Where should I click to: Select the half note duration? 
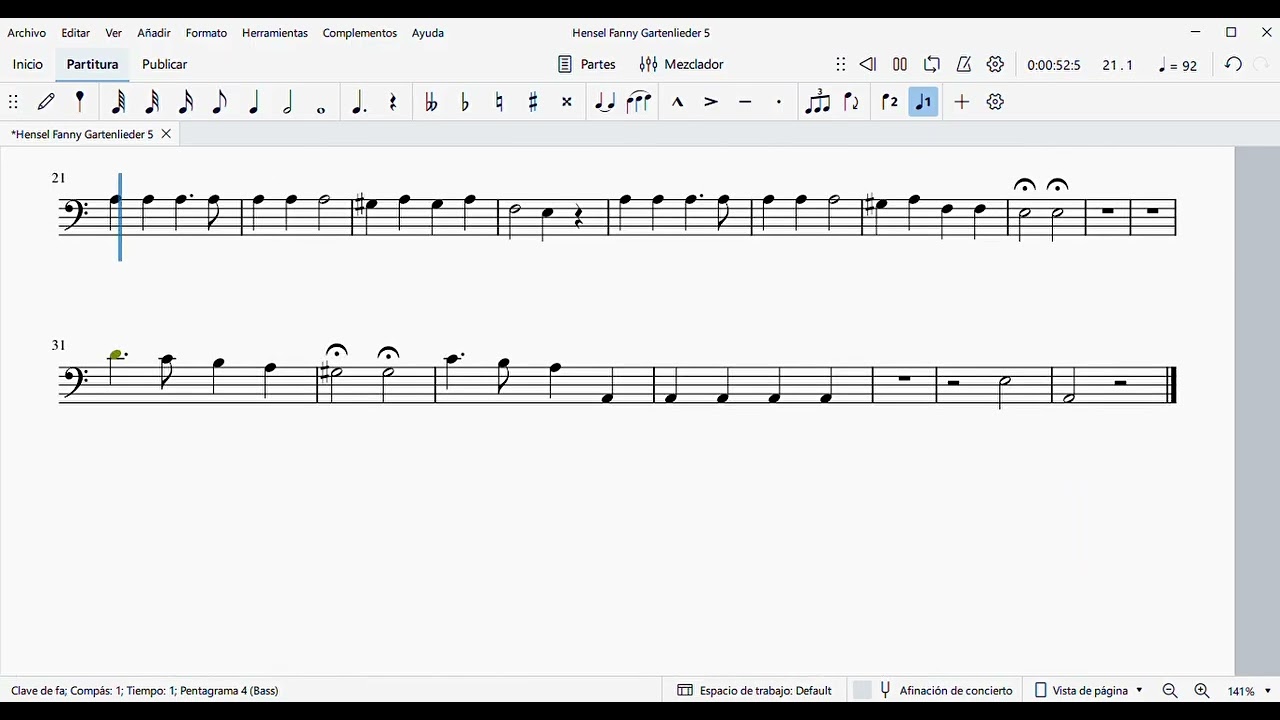pos(288,102)
